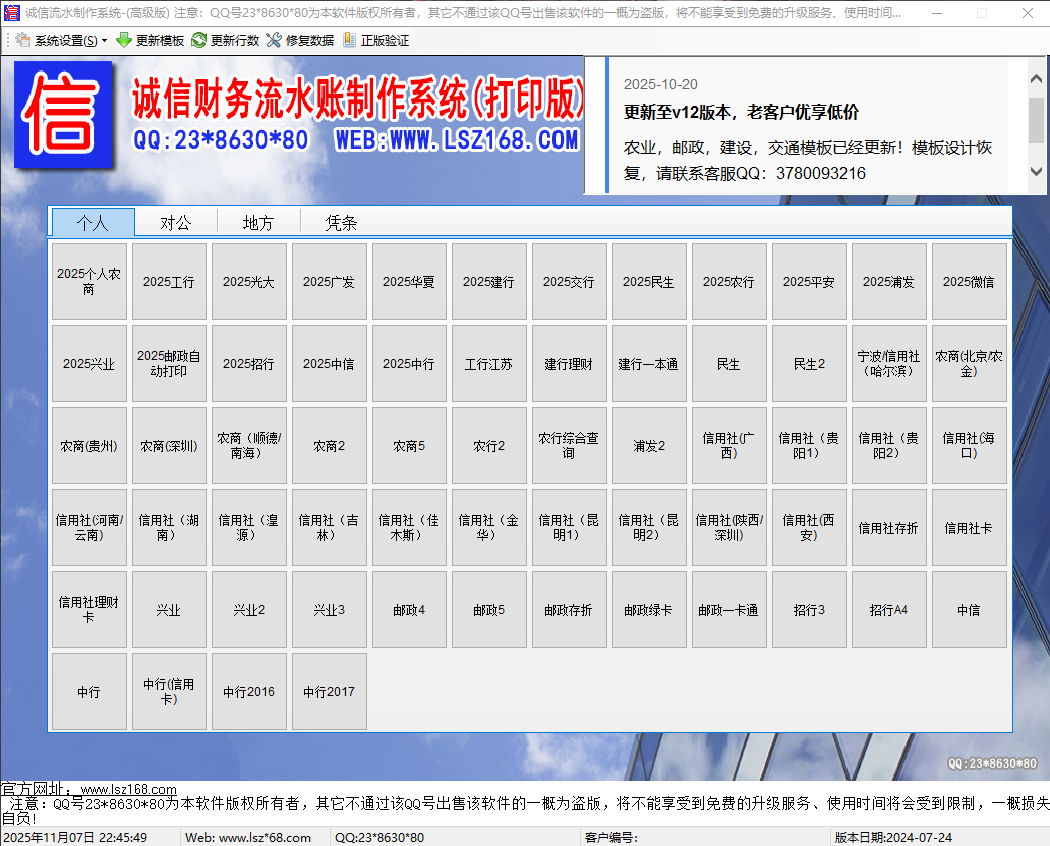Click inside the 客户编号 input field

[x=700, y=836]
